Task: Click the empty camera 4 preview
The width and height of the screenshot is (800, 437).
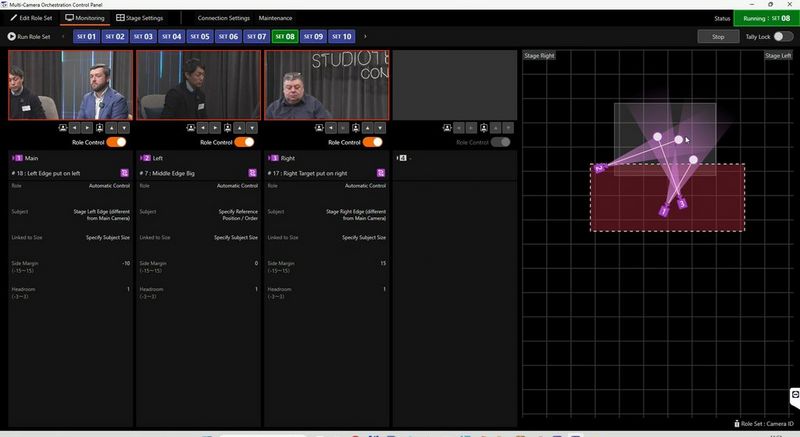Action: coord(455,85)
